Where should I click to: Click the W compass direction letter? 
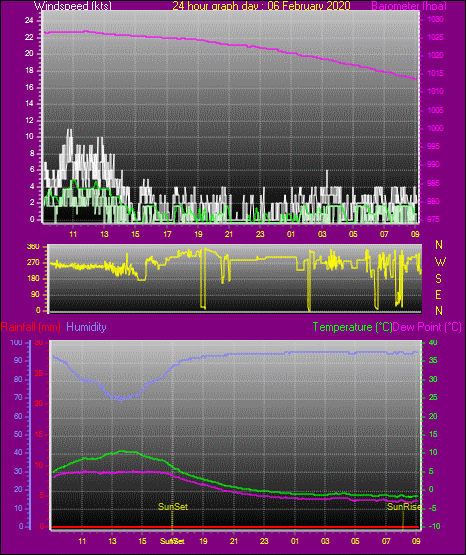pos(440,262)
